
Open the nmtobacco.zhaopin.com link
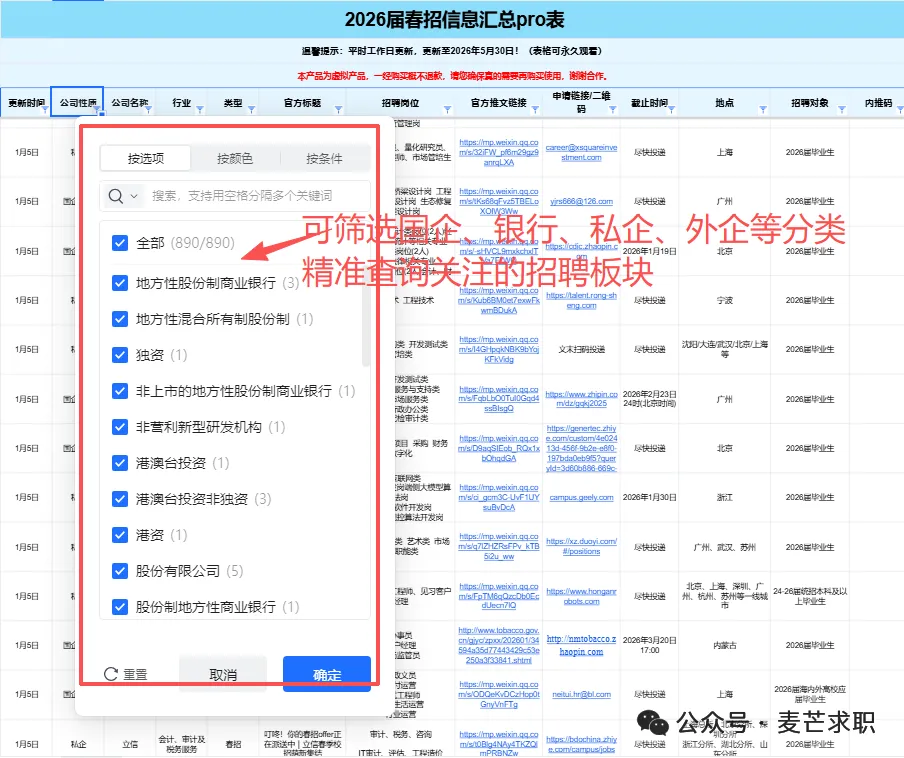pos(581,645)
